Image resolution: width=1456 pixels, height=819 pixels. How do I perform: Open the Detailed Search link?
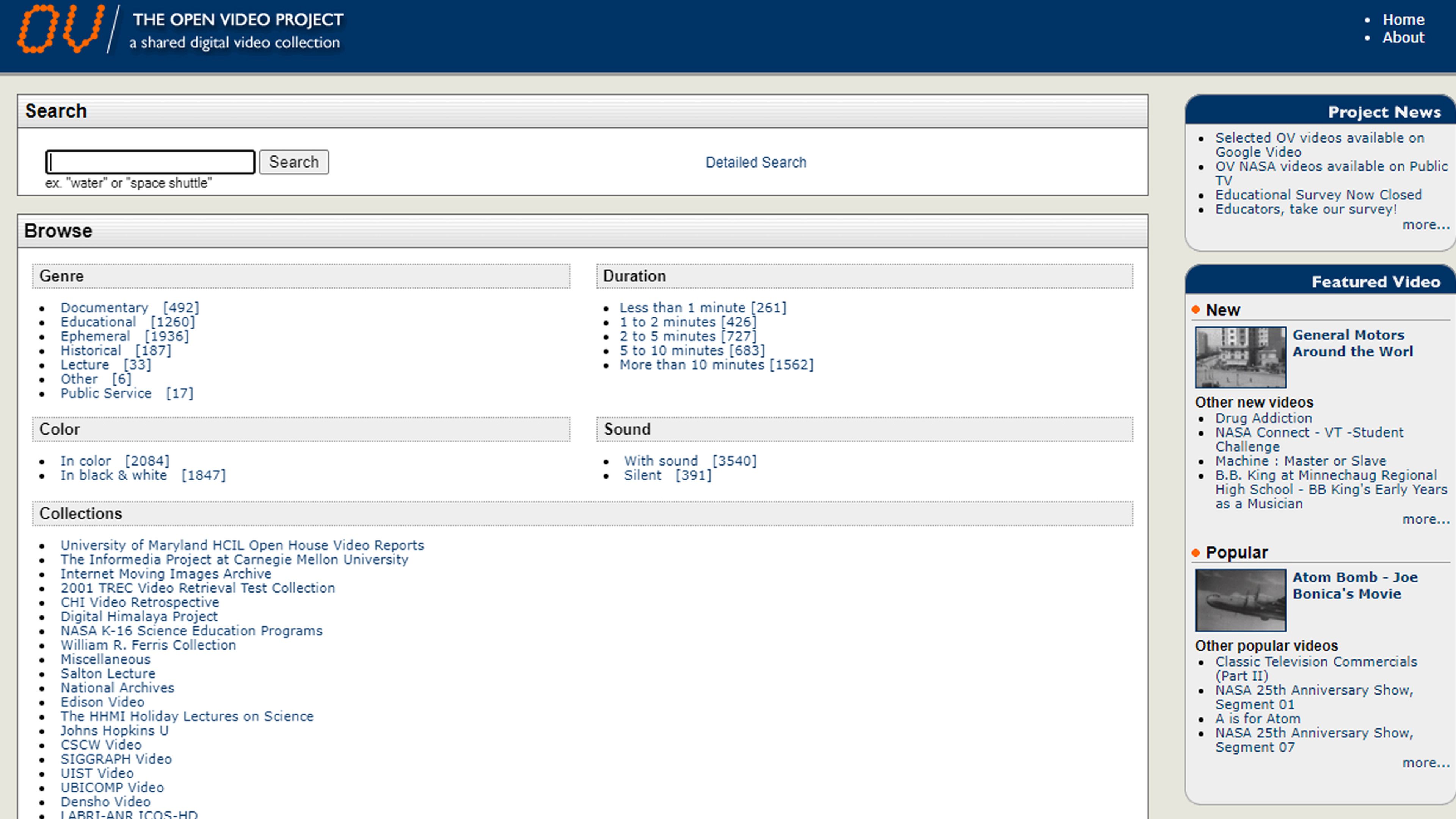[x=755, y=162]
